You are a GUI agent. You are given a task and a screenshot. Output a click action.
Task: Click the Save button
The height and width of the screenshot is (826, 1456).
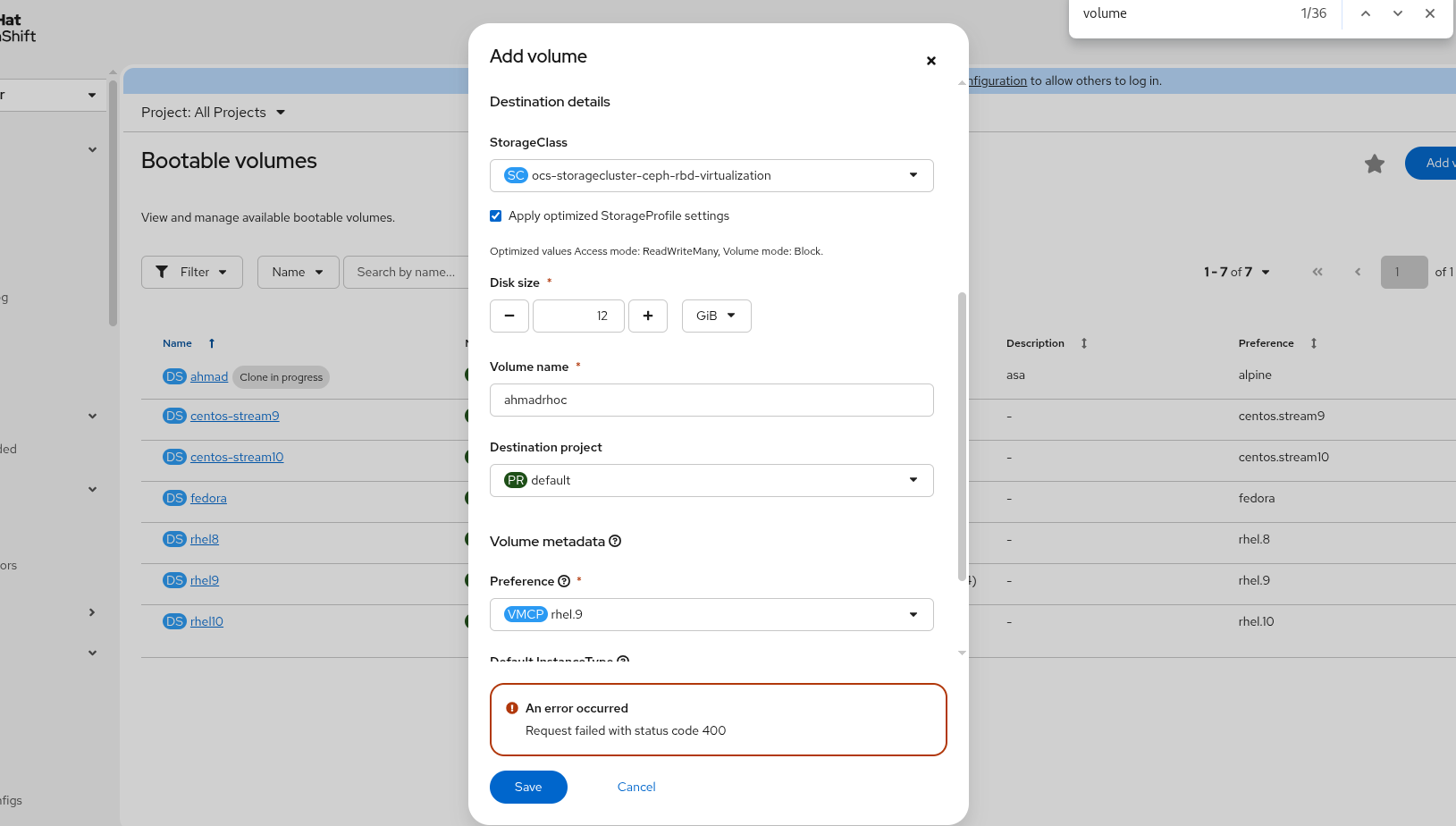tap(528, 787)
